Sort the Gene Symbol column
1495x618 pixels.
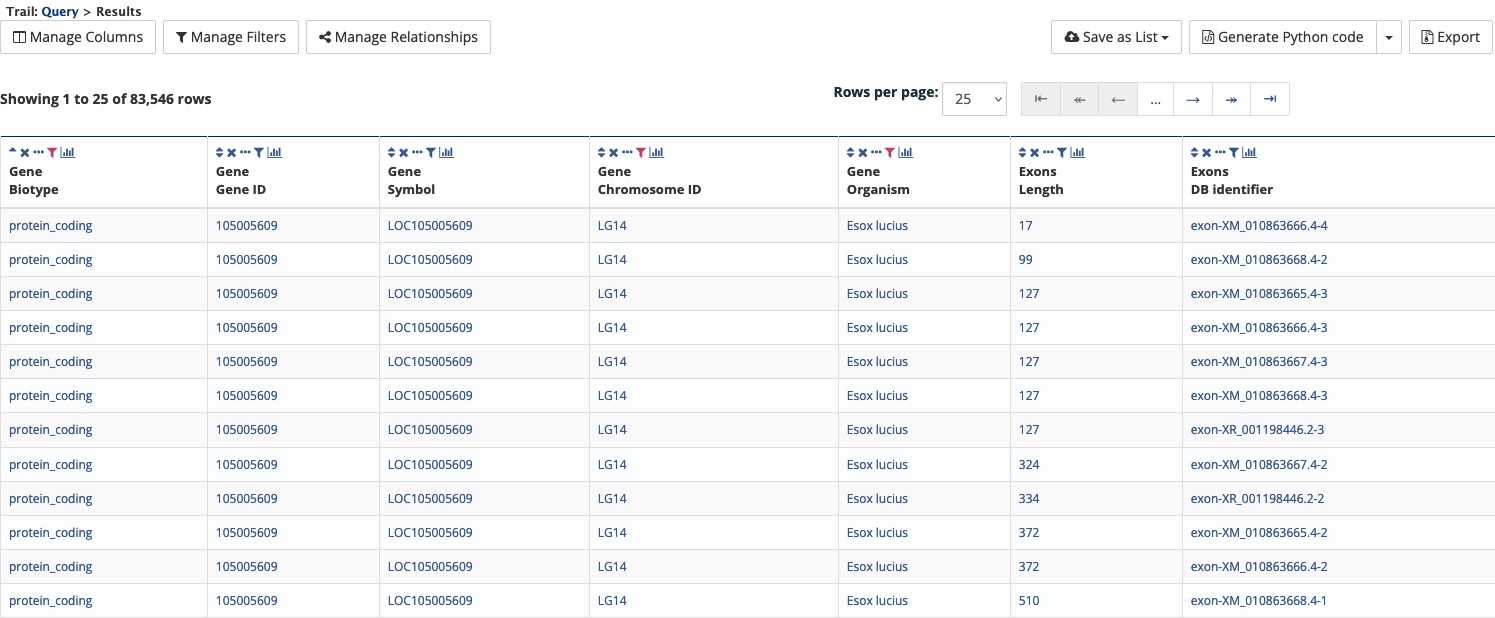pyautogui.click(x=392, y=152)
